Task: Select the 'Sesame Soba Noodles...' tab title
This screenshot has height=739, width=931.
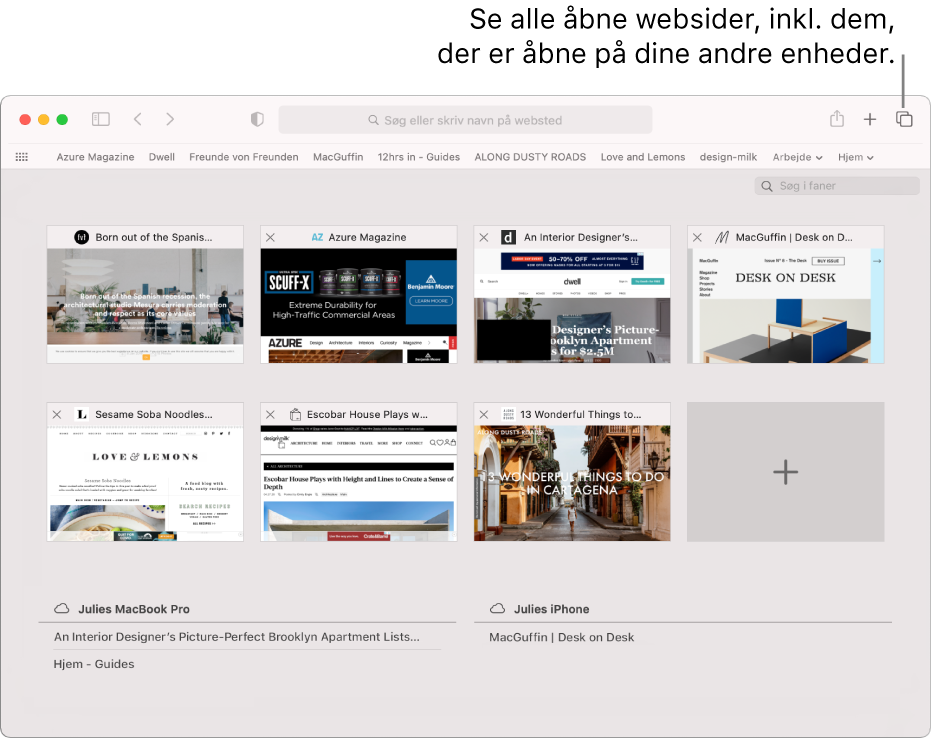Action: pos(154,414)
